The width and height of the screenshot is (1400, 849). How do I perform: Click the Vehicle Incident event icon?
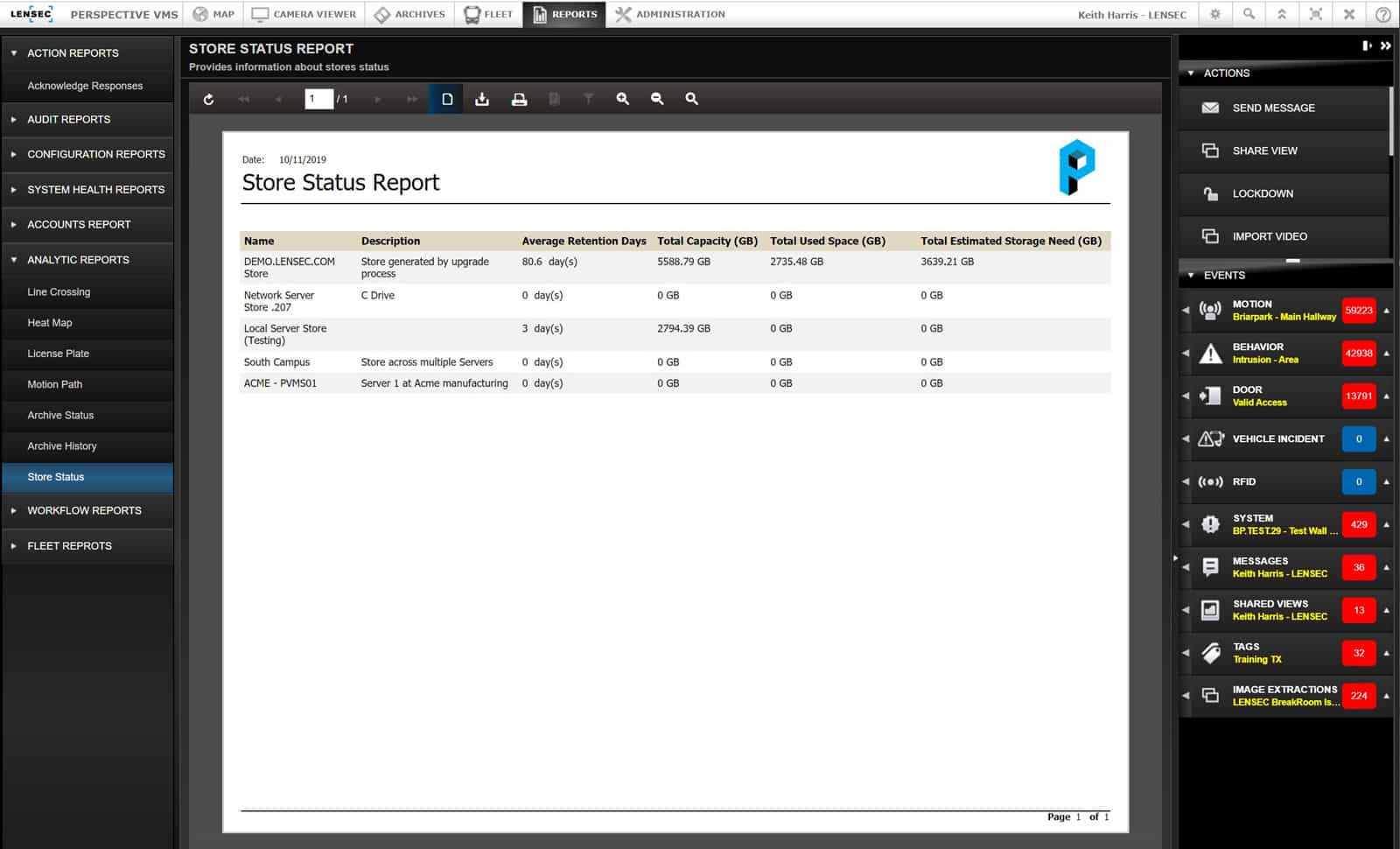(1210, 439)
